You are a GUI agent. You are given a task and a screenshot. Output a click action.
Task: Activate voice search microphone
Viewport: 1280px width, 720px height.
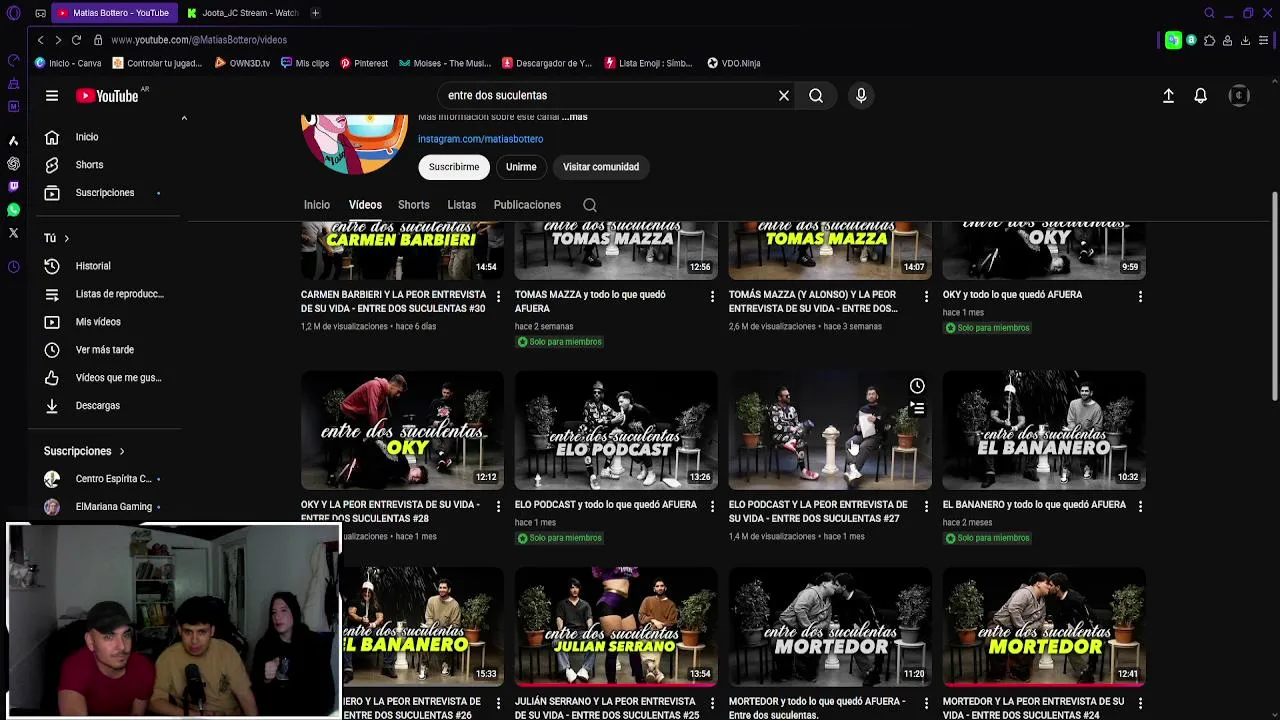point(861,96)
